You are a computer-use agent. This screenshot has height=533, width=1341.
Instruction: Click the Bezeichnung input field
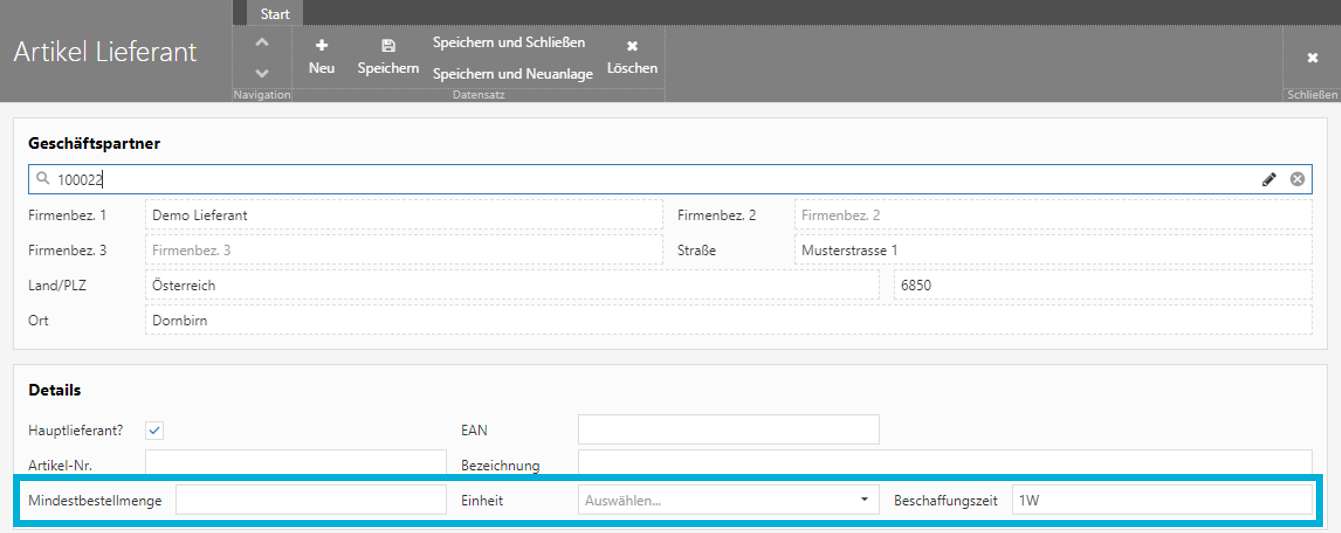pos(945,465)
